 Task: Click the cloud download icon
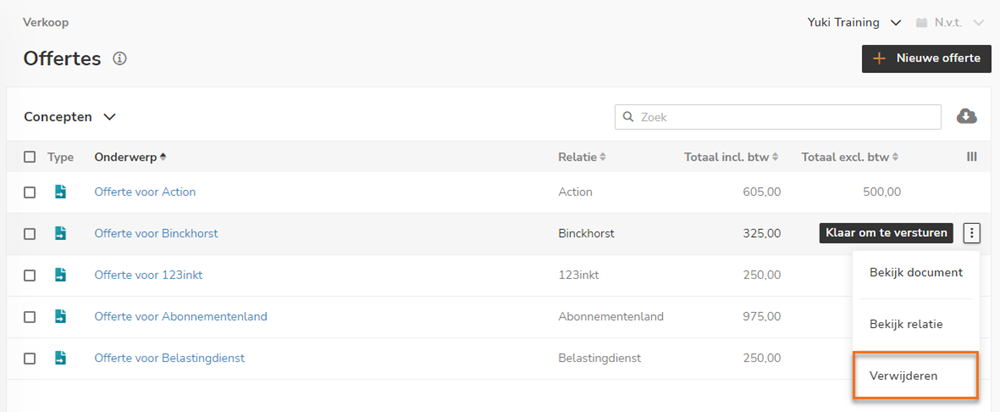[967, 117]
